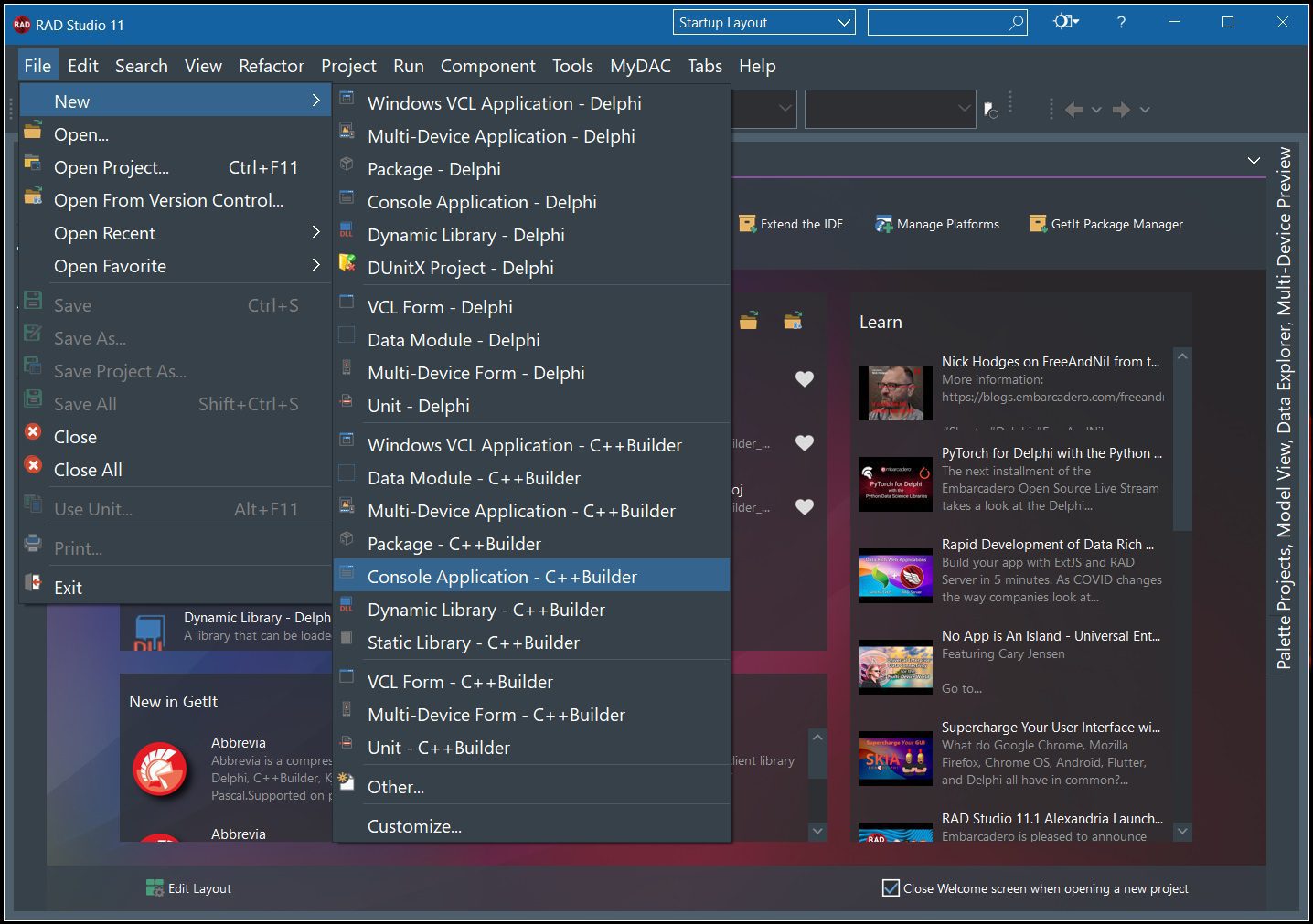This screenshot has height=924, width=1313.
Task: Open the Component menu
Action: pos(488,66)
